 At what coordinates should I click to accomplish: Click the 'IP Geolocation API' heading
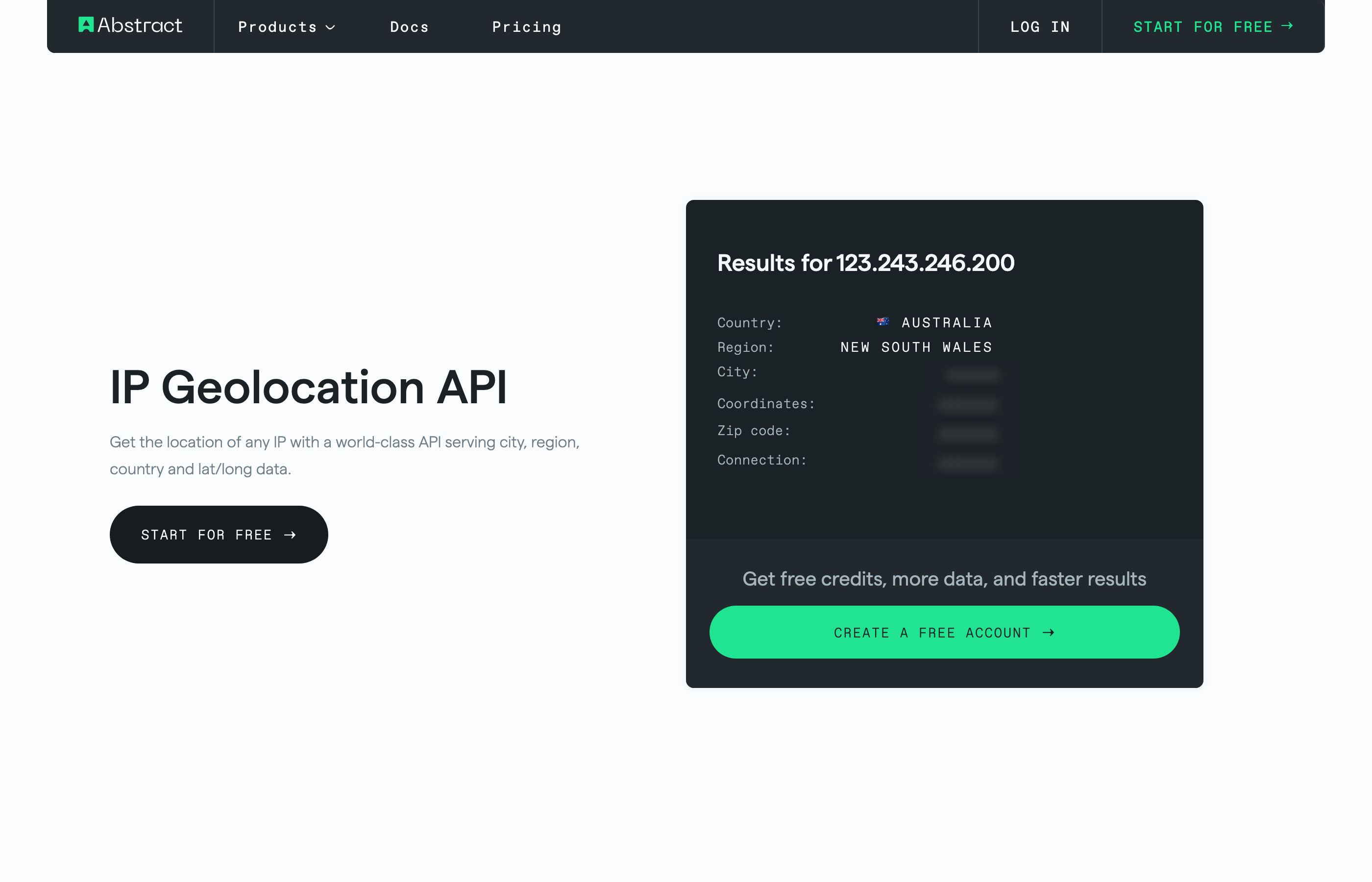pos(308,387)
